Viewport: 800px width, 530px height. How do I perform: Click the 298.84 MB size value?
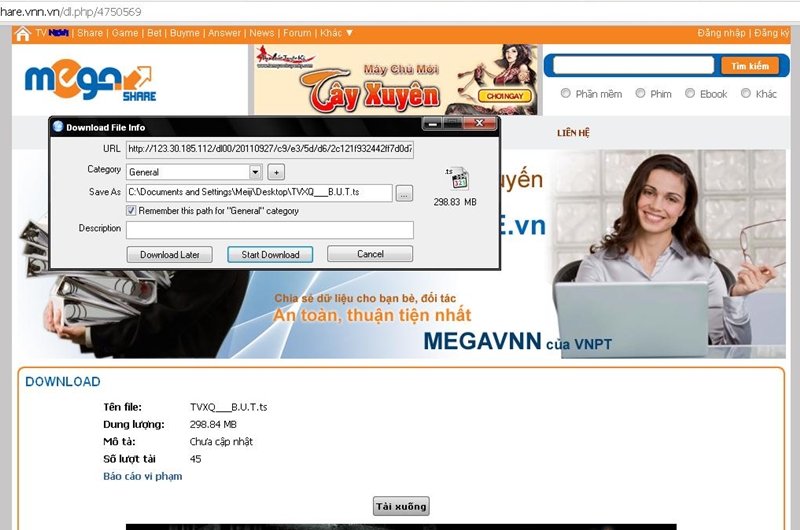[x=213, y=424]
